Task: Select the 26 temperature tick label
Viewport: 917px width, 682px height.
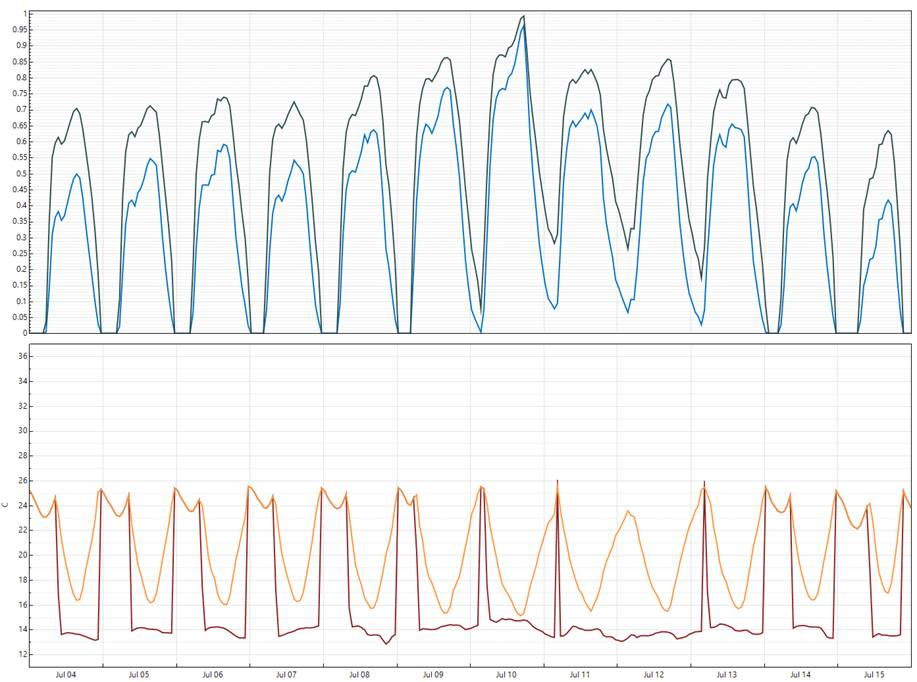Action: tap(23, 480)
